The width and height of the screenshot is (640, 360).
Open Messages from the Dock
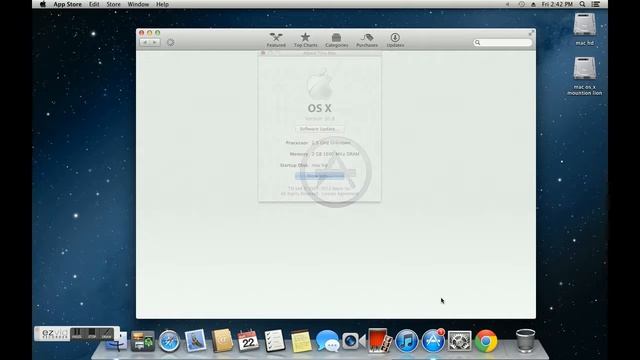click(x=327, y=341)
